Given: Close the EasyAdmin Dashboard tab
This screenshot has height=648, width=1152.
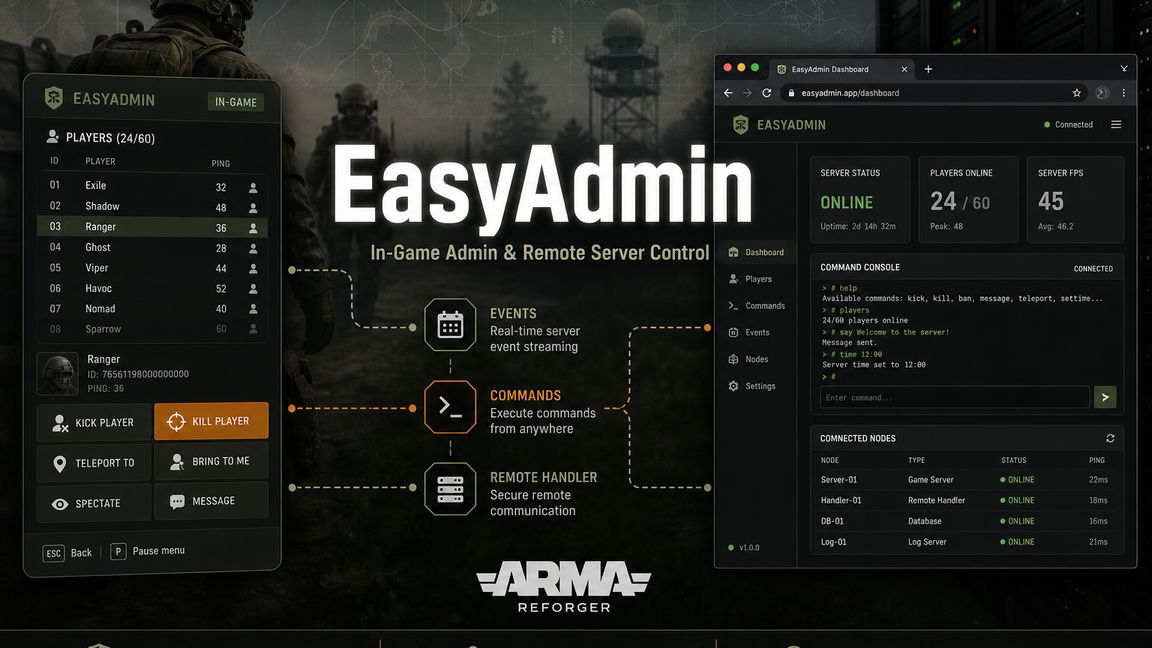Looking at the screenshot, I should coord(904,69).
